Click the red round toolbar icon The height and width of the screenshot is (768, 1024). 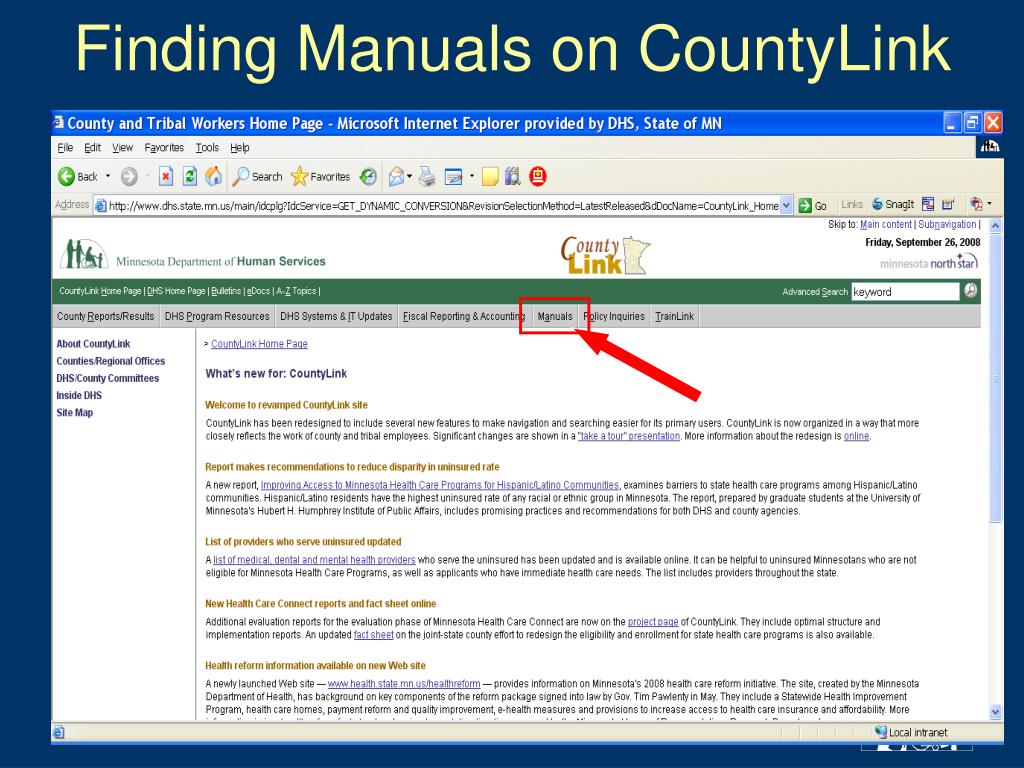click(538, 176)
